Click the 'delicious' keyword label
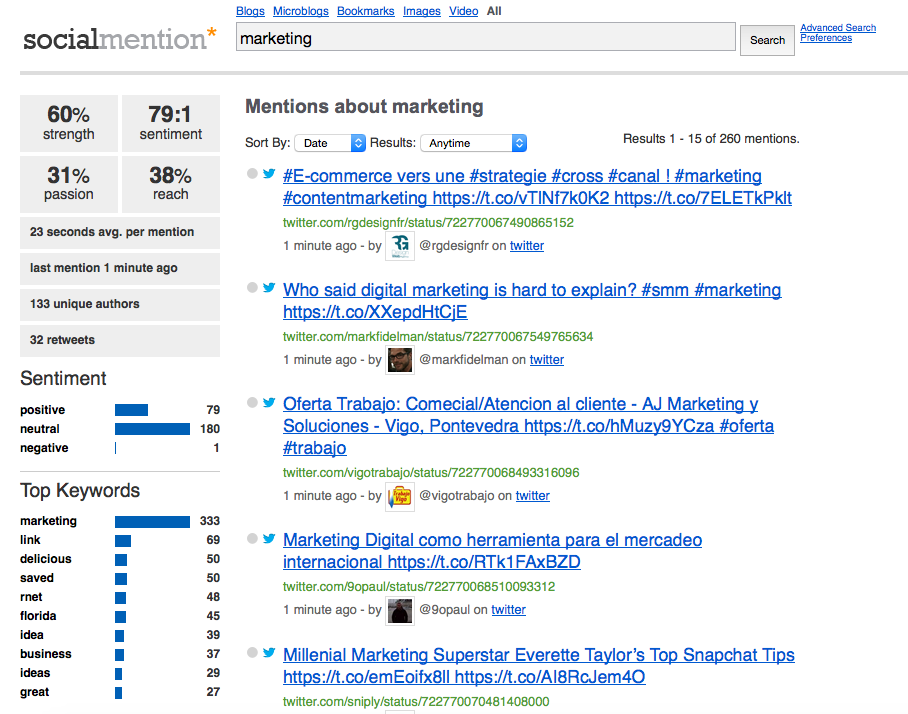This screenshot has height=714, width=908. tap(46, 559)
